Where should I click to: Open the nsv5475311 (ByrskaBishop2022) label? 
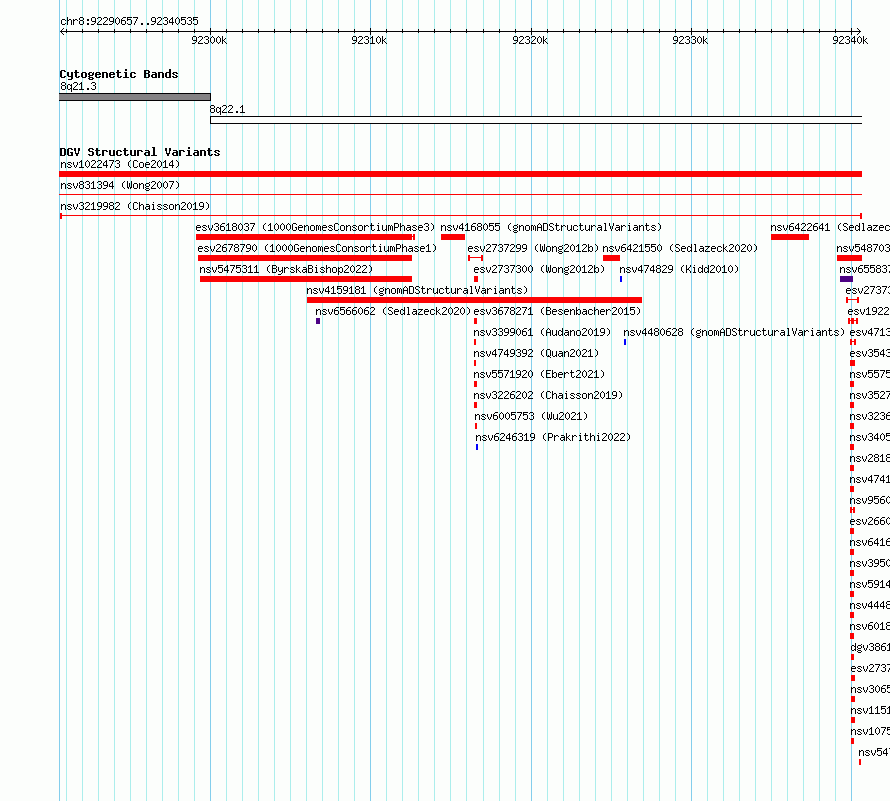coord(286,269)
